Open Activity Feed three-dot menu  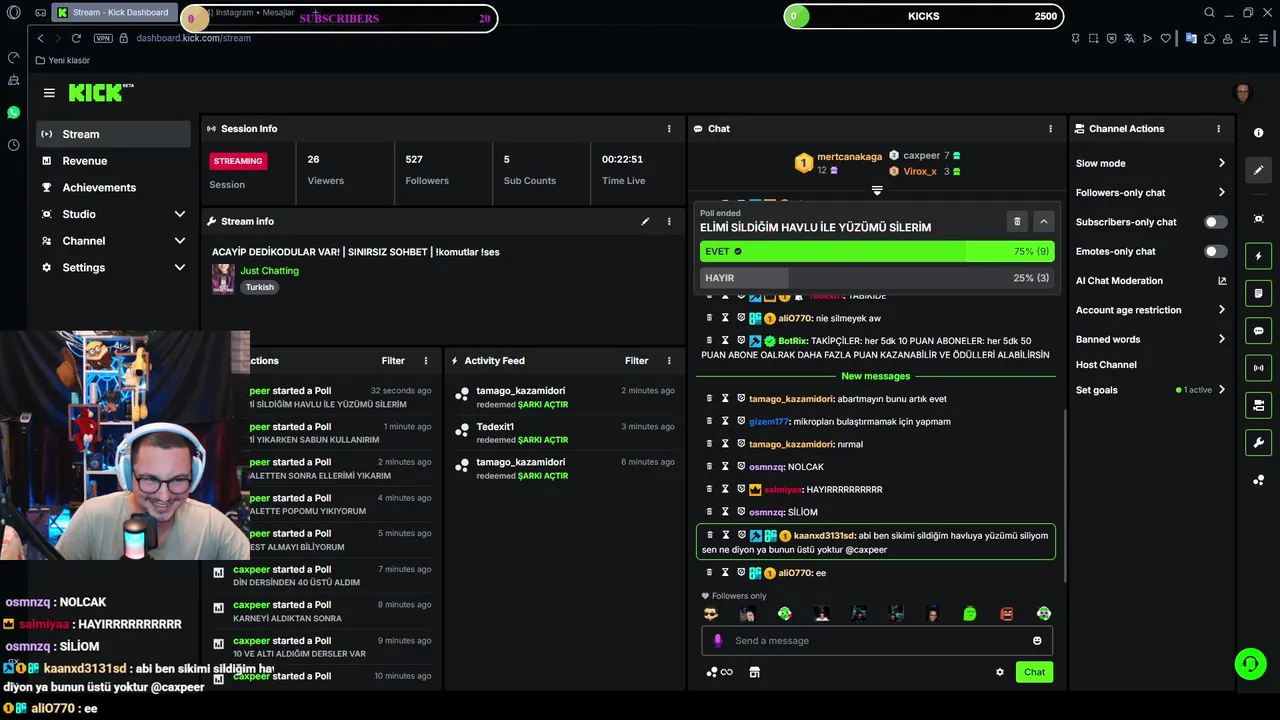point(669,361)
